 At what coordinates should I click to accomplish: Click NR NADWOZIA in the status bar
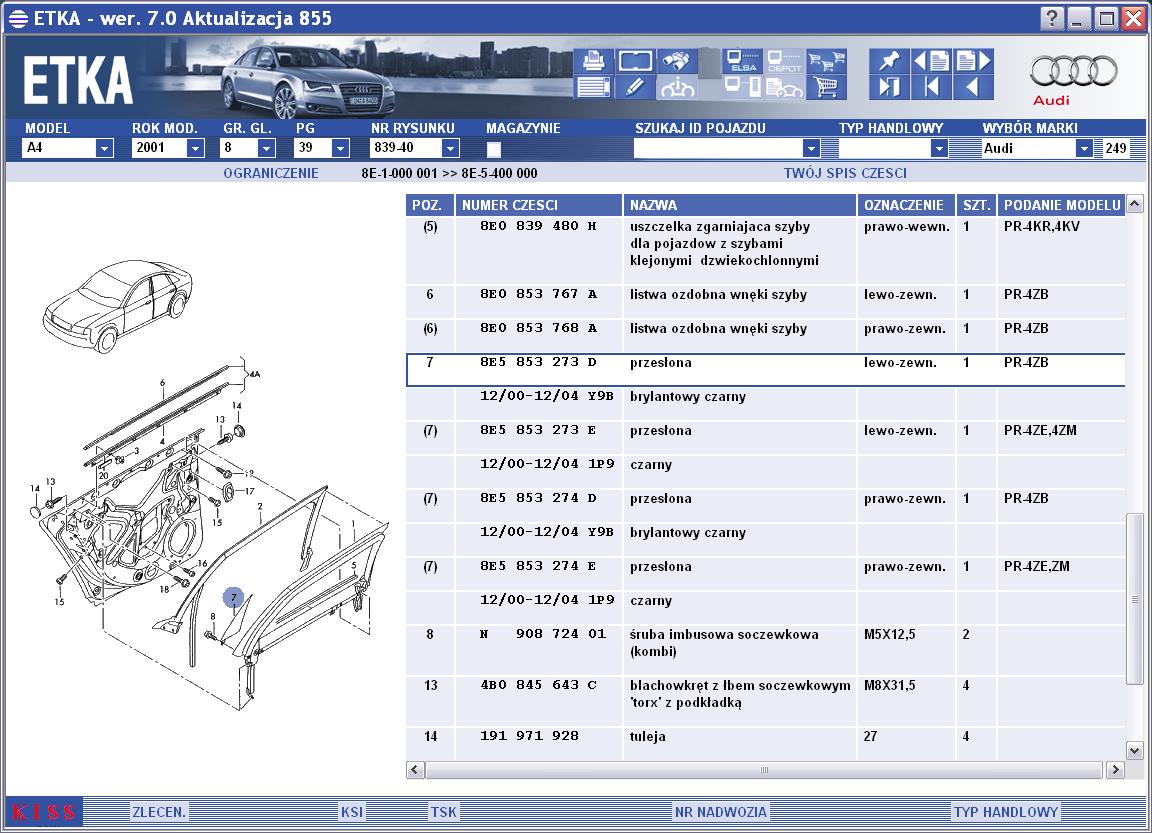(x=721, y=812)
